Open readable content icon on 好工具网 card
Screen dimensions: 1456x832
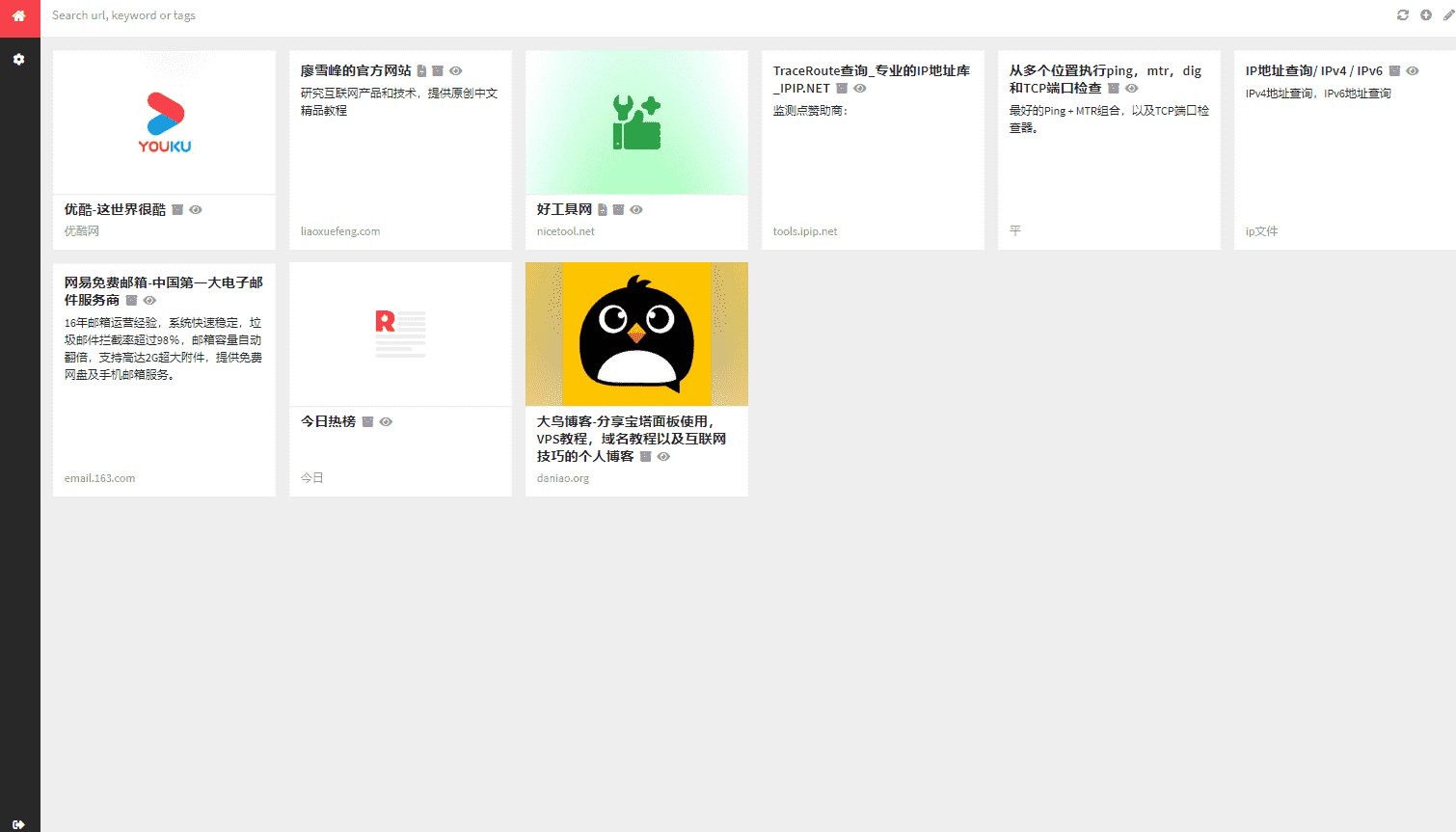(x=603, y=209)
